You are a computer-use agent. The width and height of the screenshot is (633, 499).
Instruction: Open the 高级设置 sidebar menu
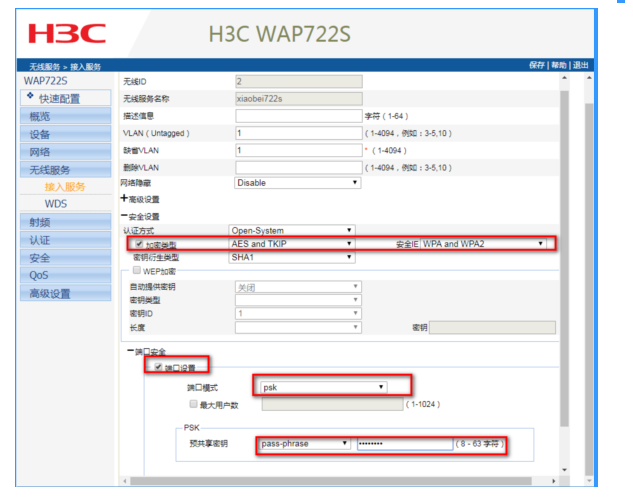(x=66, y=293)
